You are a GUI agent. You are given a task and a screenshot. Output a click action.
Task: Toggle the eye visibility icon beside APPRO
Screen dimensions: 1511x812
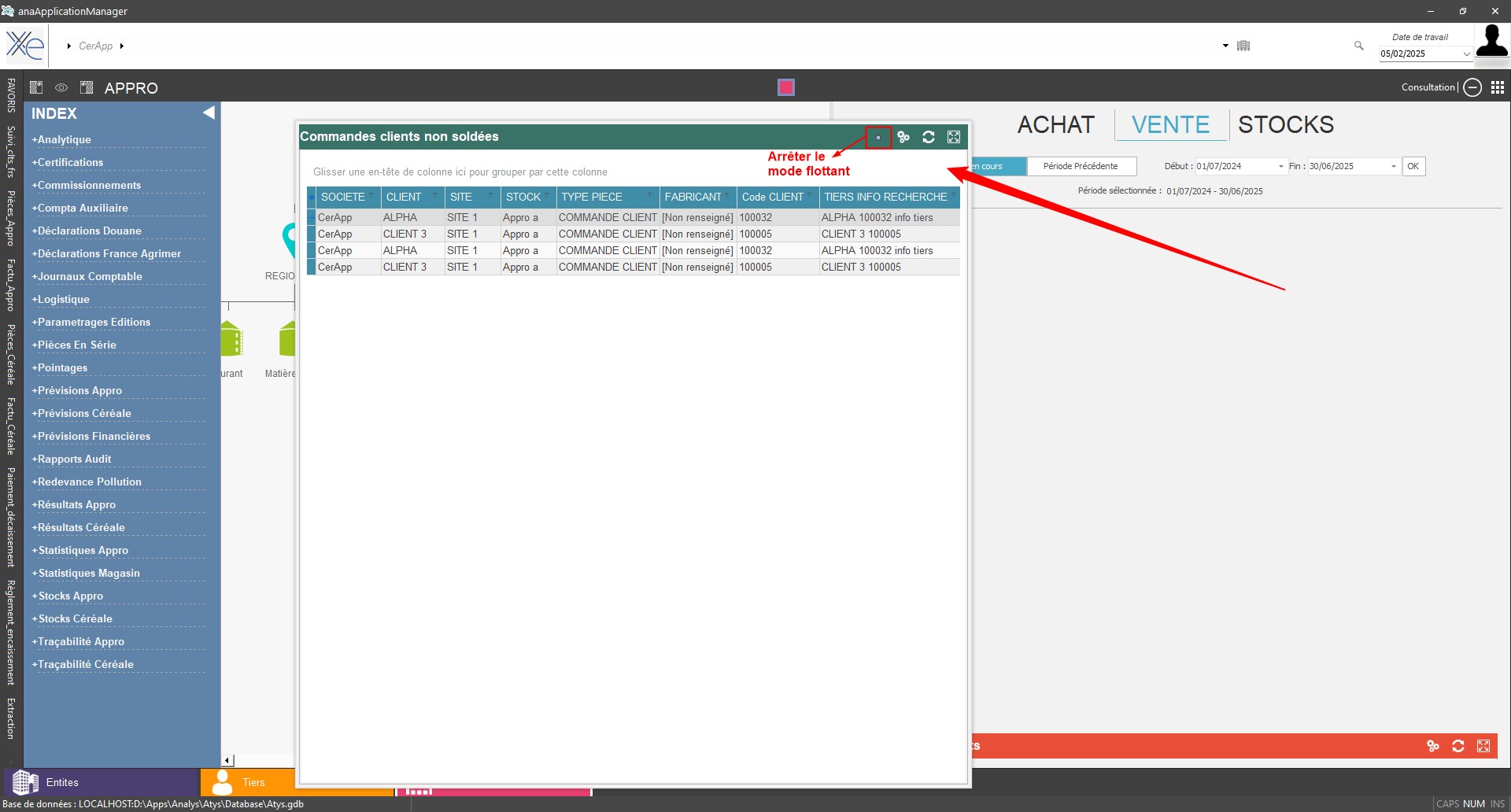click(x=61, y=87)
